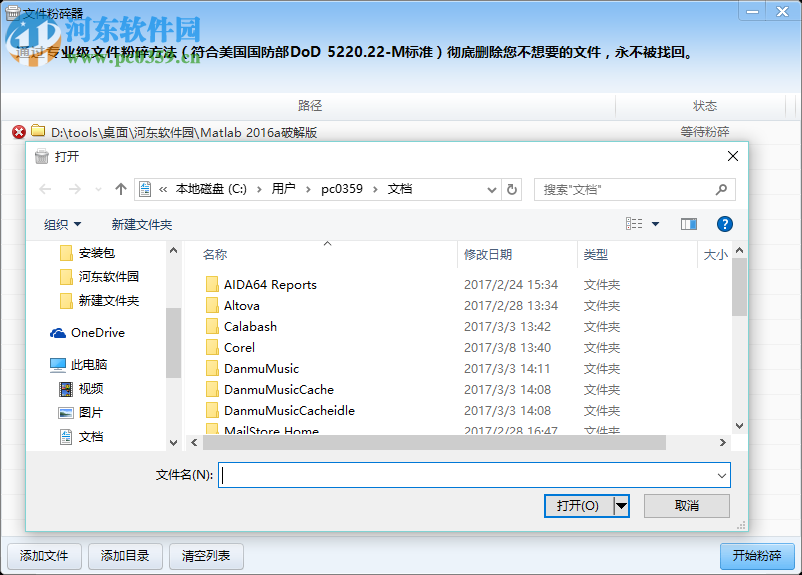Viewport: 802px width, 575px height.
Task: Select the Altova folder icon
Action: click(212, 305)
